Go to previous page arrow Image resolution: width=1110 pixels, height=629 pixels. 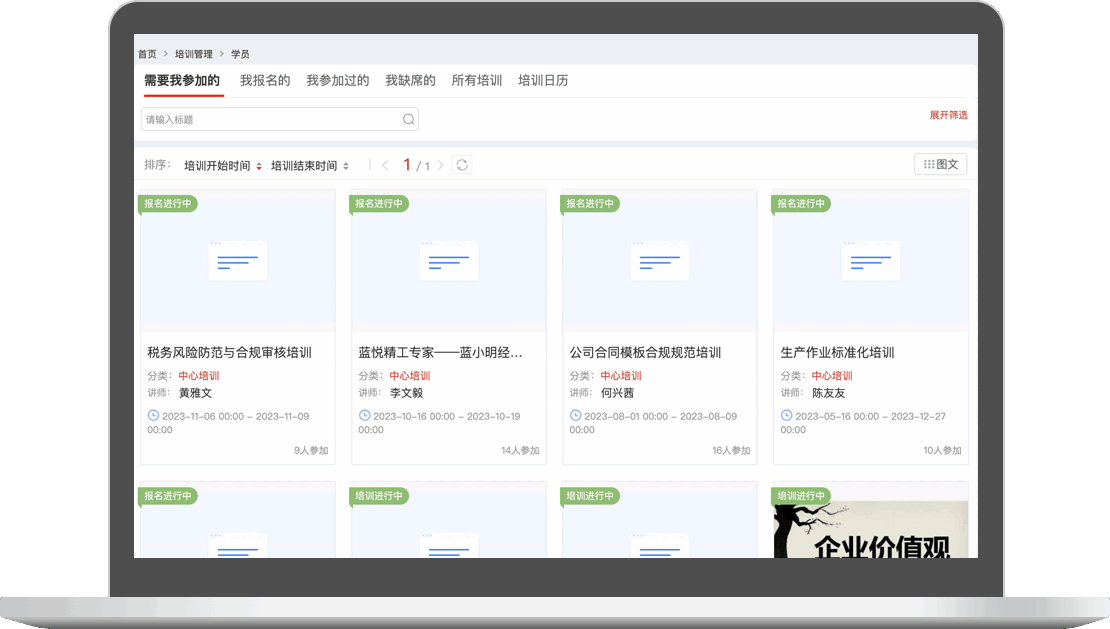385,165
